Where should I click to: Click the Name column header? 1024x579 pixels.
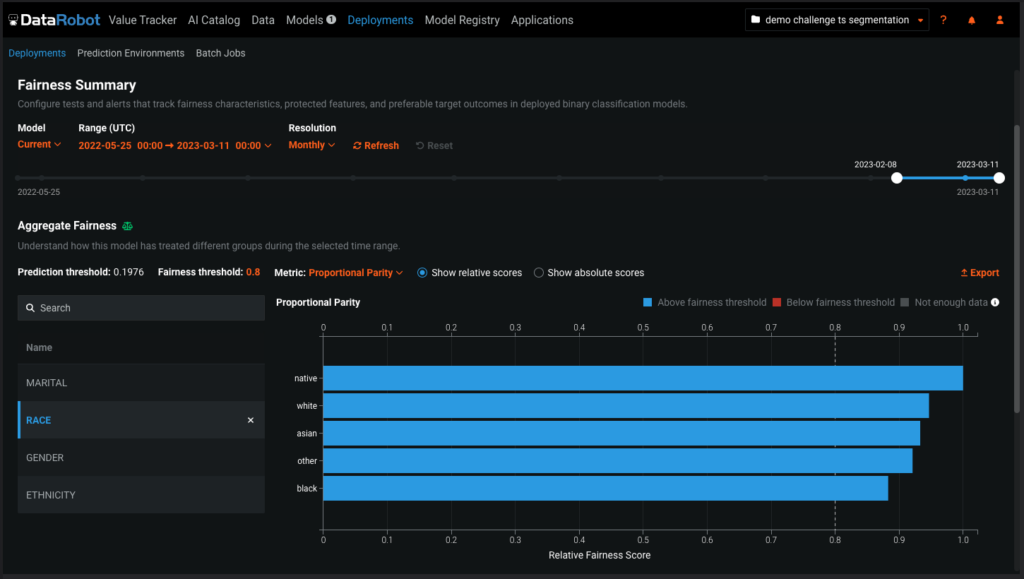39,348
